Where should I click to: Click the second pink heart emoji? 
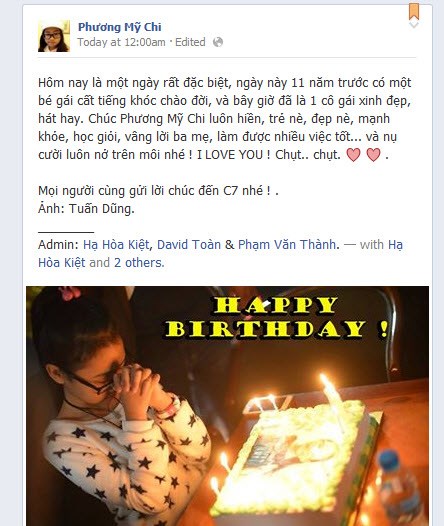tap(374, 155)
